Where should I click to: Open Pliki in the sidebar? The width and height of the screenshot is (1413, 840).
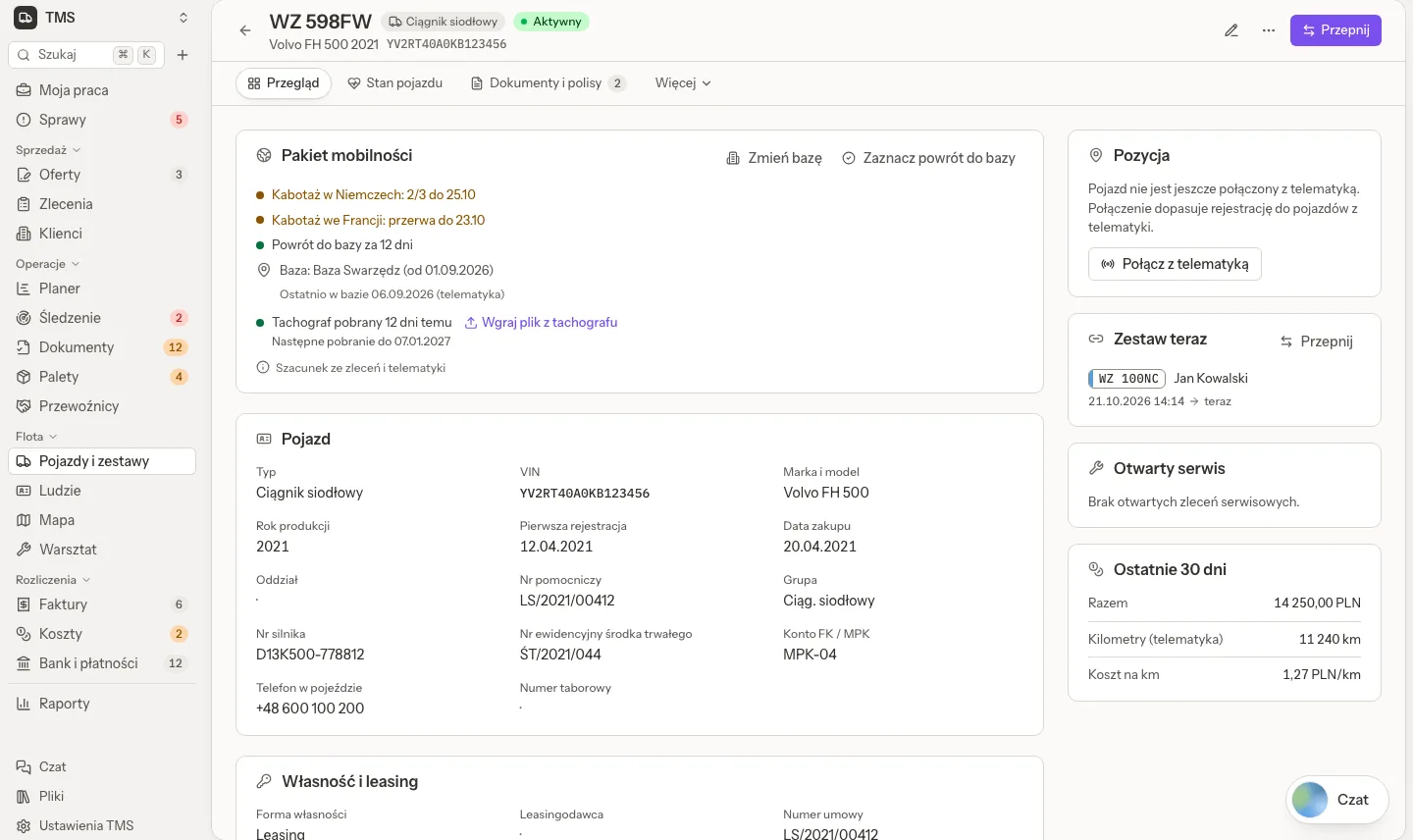[102, 796]
